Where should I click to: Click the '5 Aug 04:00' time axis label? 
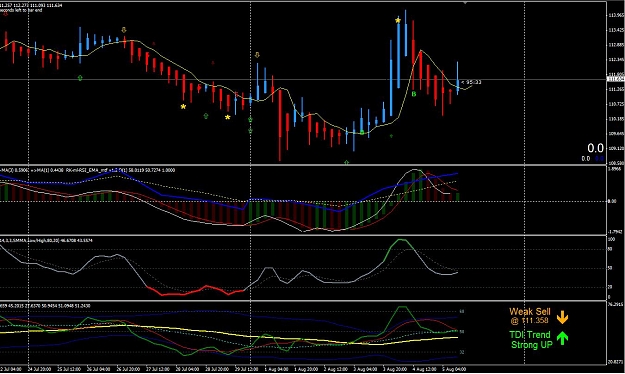(454, 370)
